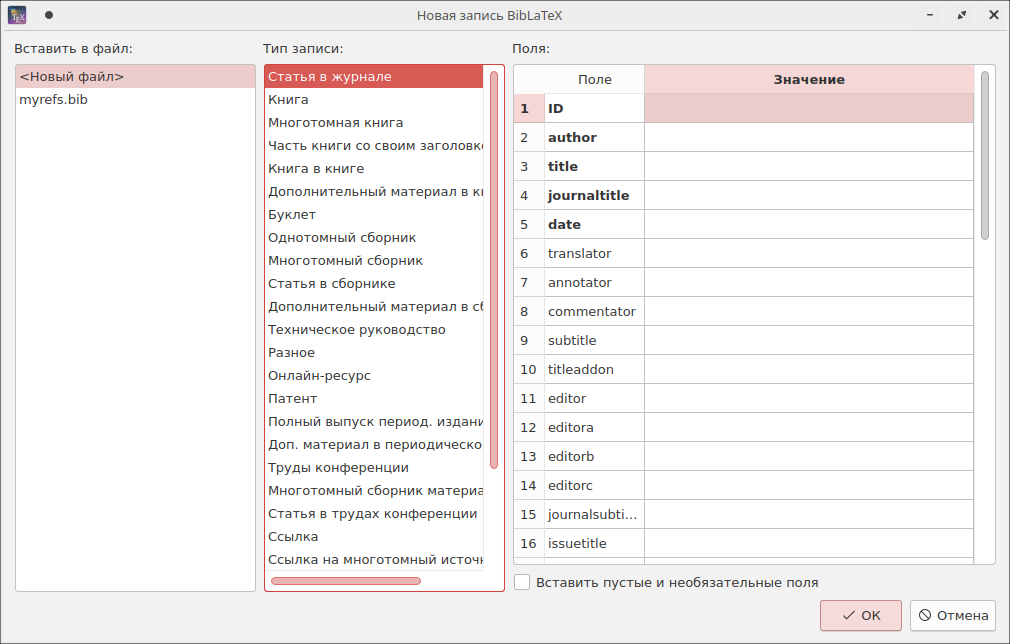Choose entry type Статья в журнале

[374, 77]
